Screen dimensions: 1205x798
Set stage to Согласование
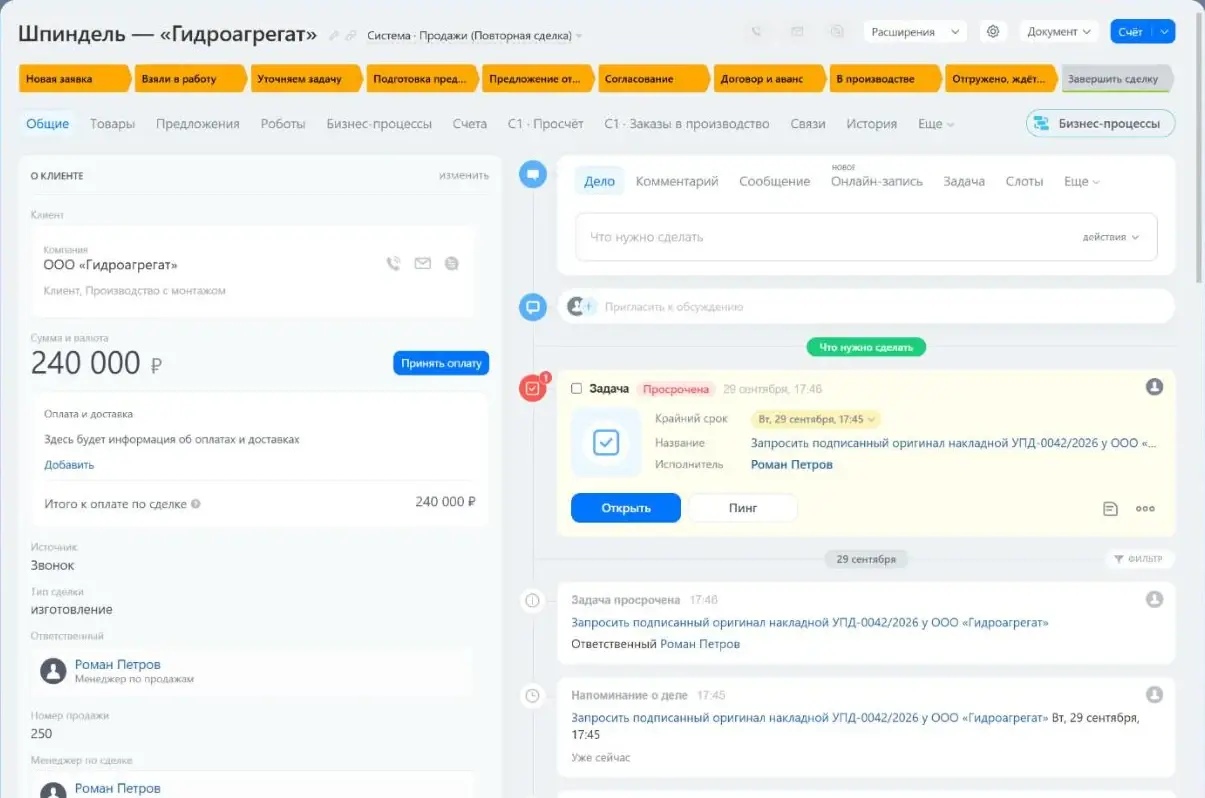click(x=654, y=78)
